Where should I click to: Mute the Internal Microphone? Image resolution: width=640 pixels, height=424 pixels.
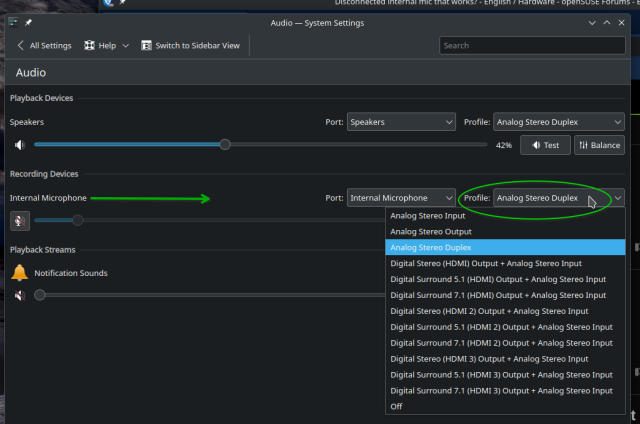click(x=20, y=221)
